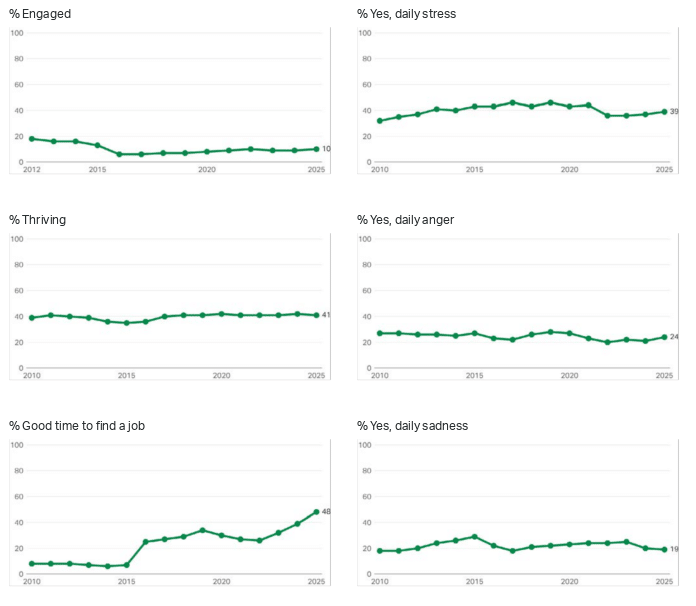Click the % Engaged chart title
The height and width of the screenshot is (606, 696).
tap(40, 14)
